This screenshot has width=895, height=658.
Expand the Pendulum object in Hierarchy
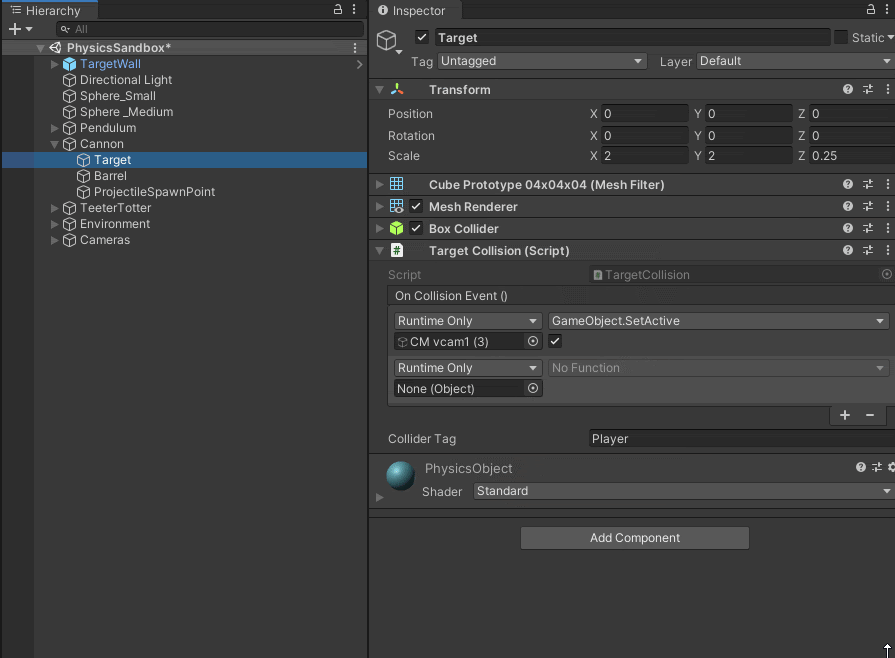56,128
